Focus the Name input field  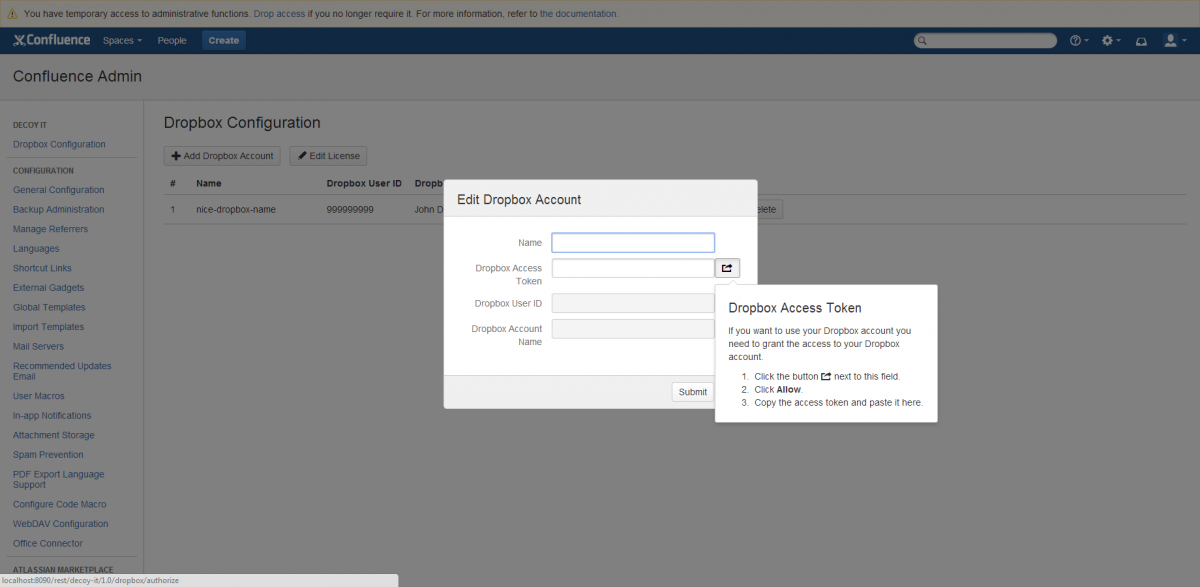click(633, 242)
